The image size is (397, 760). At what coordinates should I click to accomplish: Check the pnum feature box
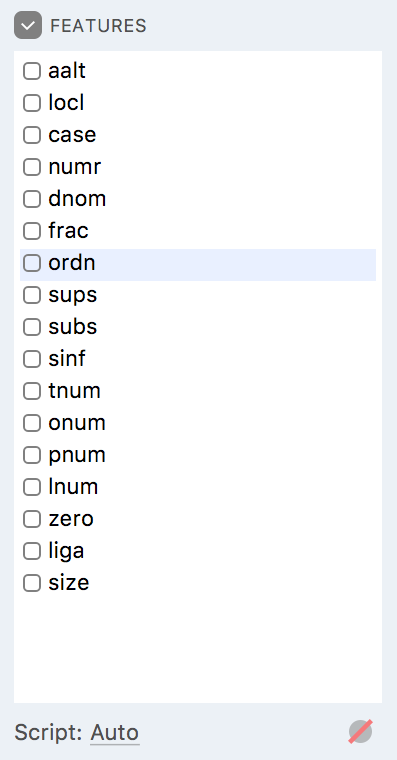pos(32,455)
